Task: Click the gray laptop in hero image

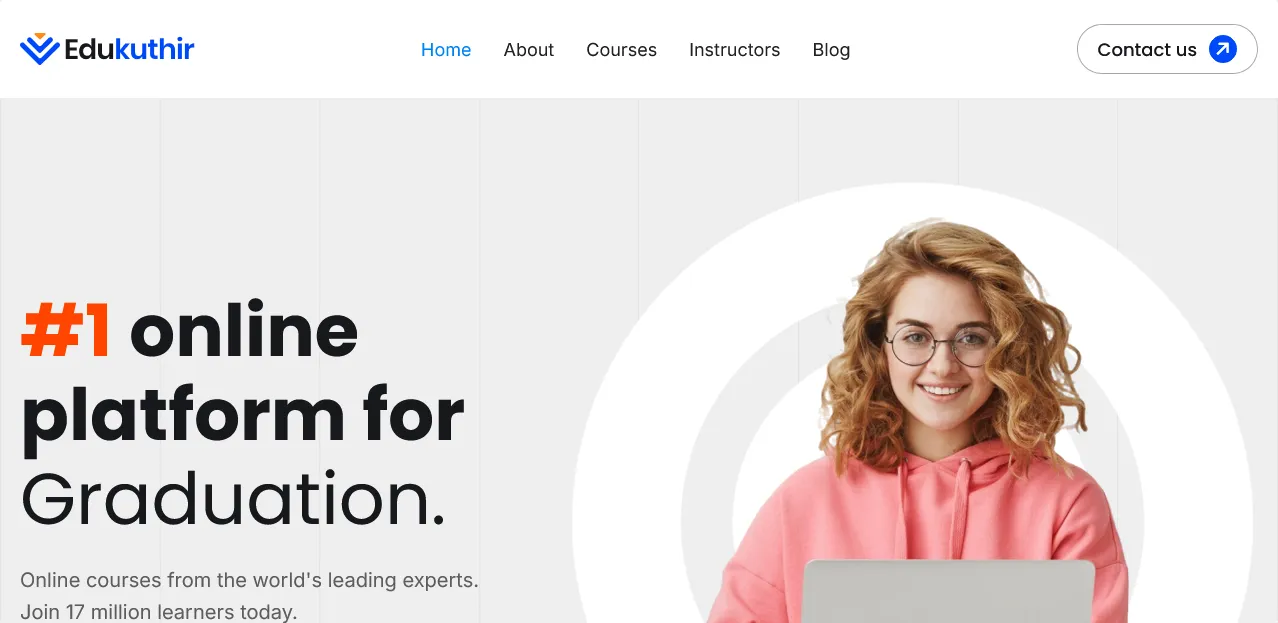Action: point(949,591)
